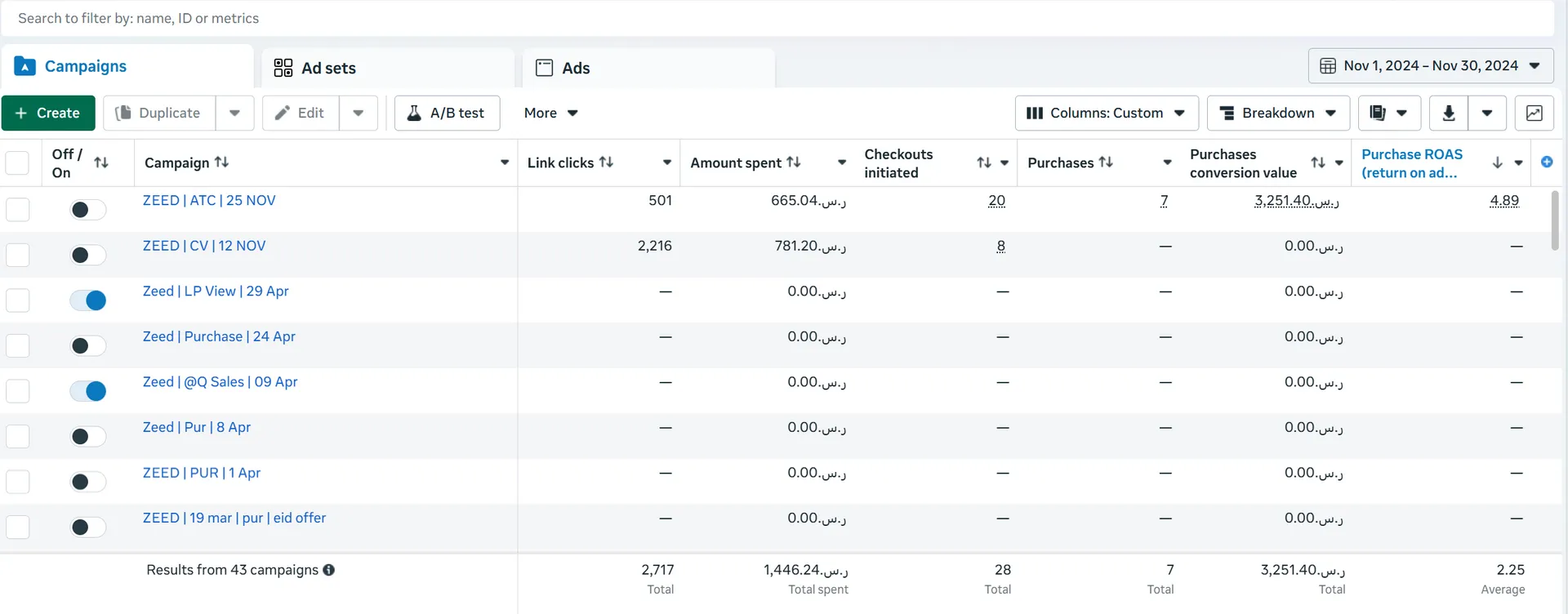The width and height of the screenshot is (1568, 614).
Task: Open the Breakdown dropdown
Action: click(1279, 113)
